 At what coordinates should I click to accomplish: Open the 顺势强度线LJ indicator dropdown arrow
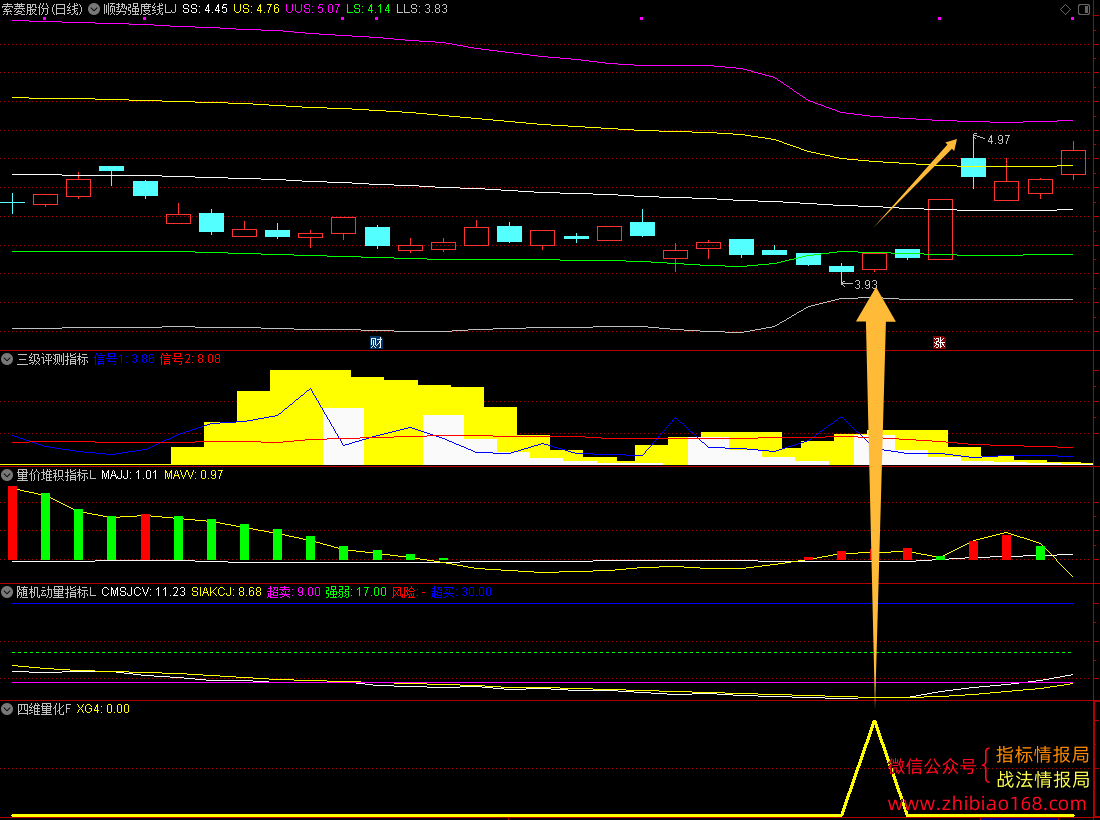(x=94, y=9)
